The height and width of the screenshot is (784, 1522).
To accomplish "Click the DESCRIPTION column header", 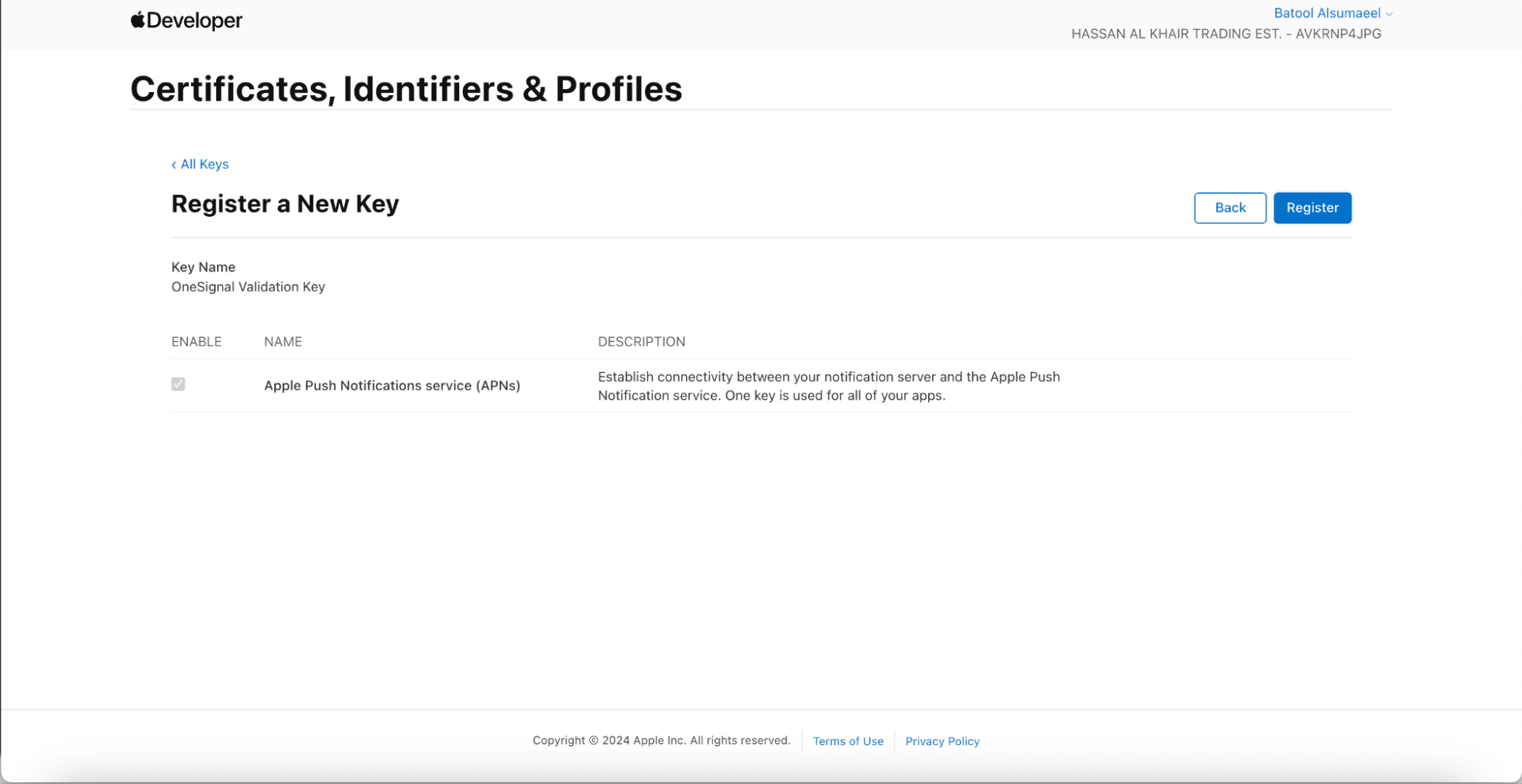I will pyautogui.click(x=641, y=342).
